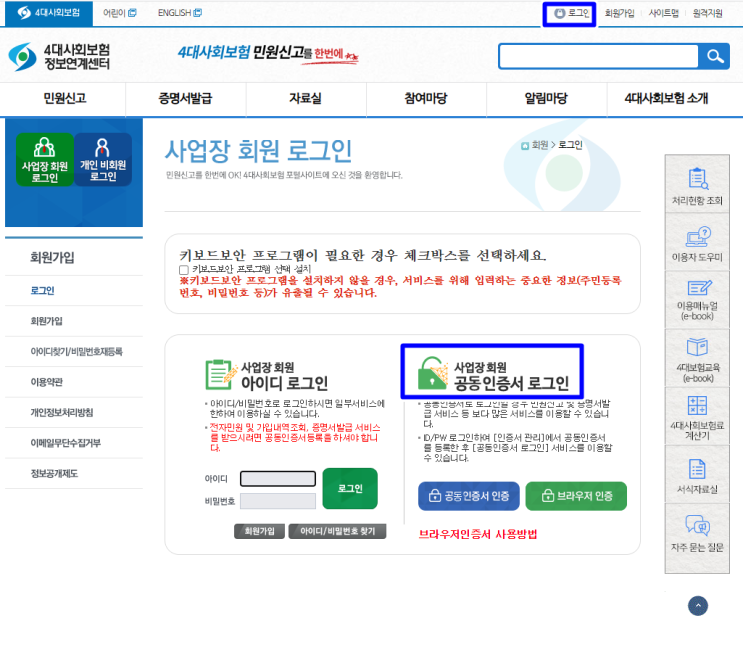Click the 아이디 input field
Screen dimensions: 743x655
click(x=278, y=479)
